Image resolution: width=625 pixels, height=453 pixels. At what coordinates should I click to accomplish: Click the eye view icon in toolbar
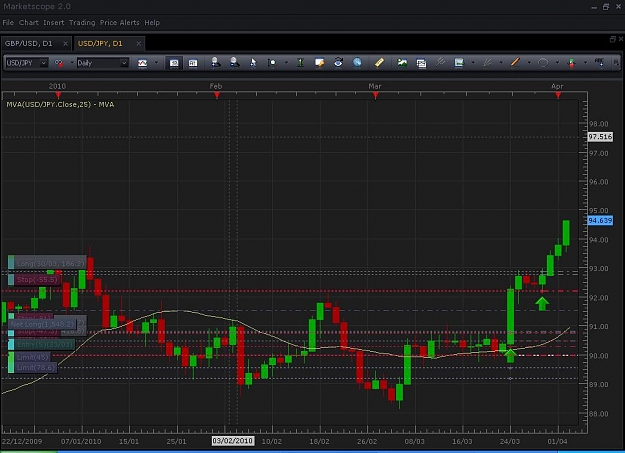click(338, 62)
